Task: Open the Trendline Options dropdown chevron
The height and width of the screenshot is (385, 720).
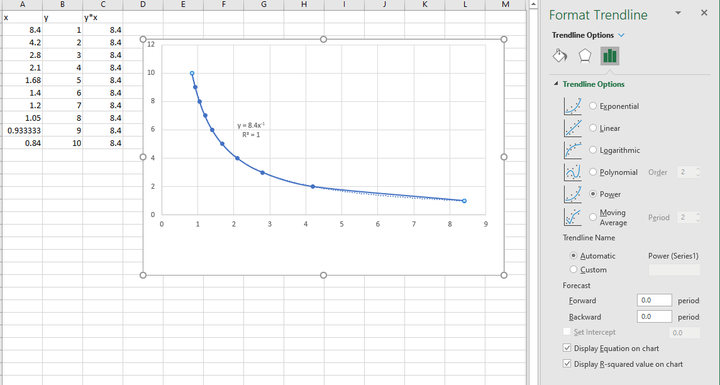Action: pyautogui.click(x=621, y=35)
